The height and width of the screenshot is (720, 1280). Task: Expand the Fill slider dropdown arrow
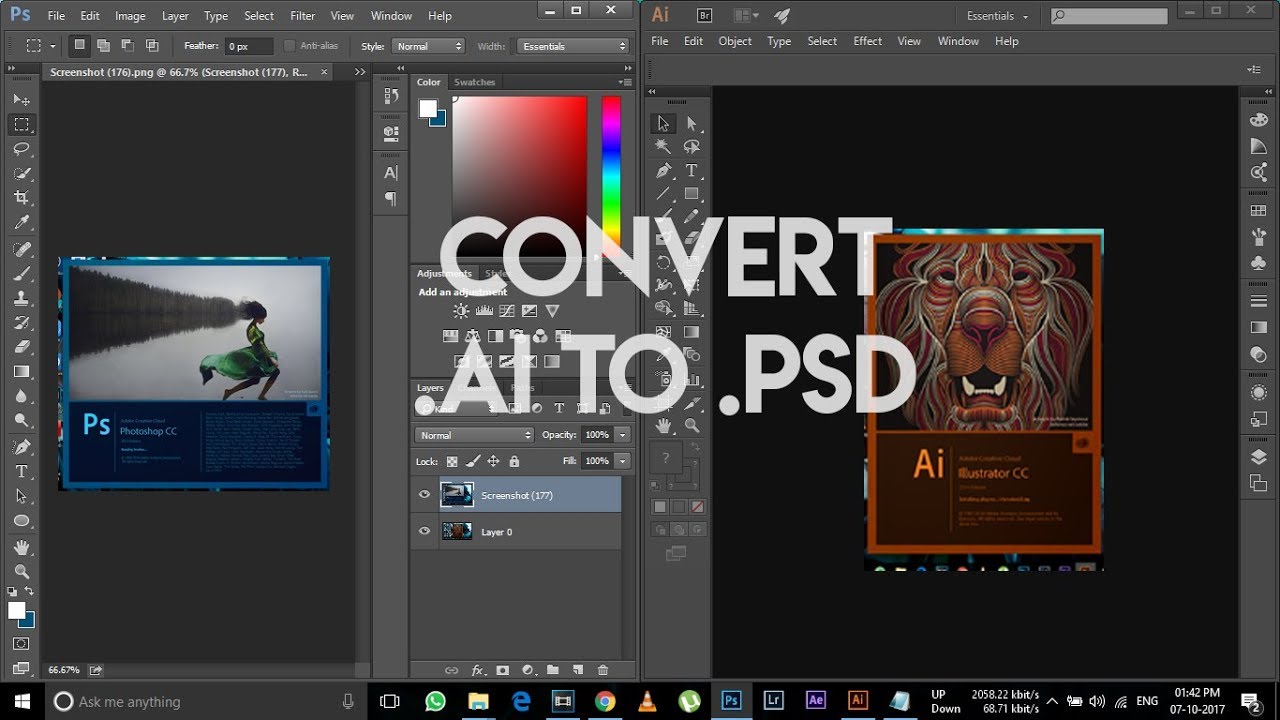(x=623, y=461)
